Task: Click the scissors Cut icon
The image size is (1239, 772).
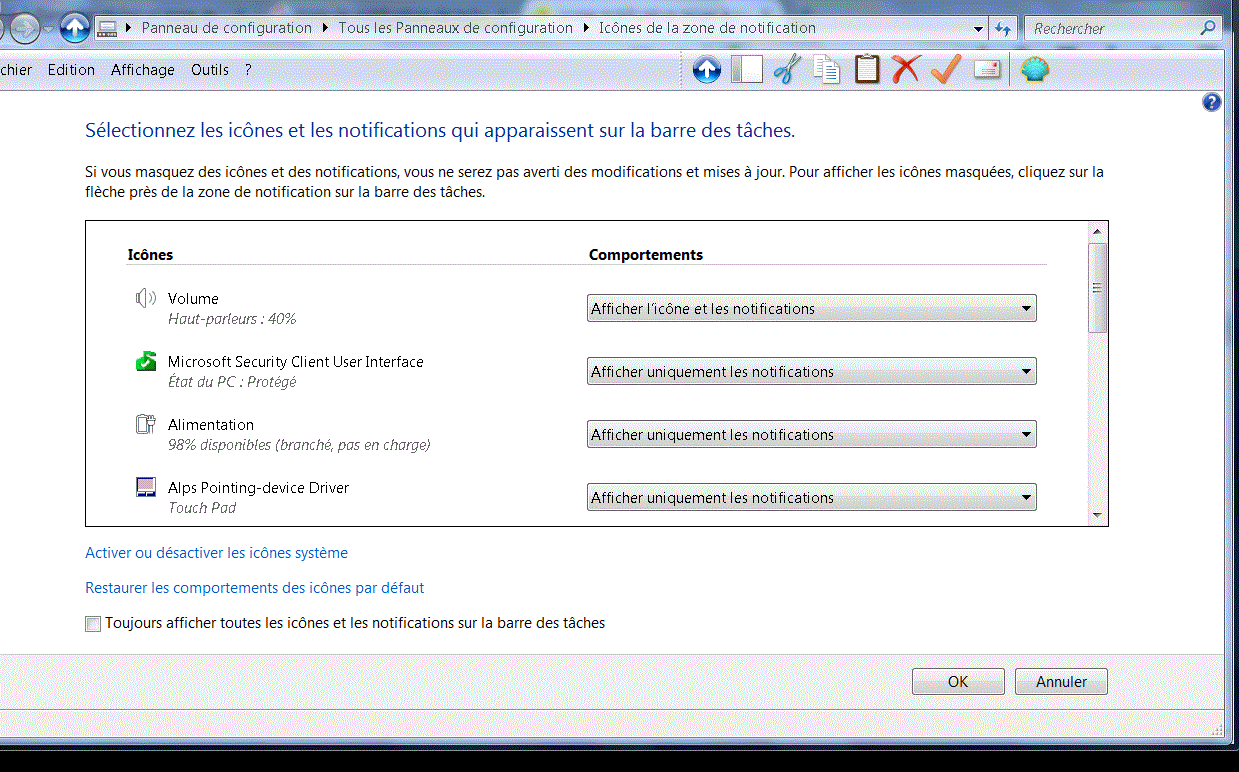Action: tap(788, 70)
